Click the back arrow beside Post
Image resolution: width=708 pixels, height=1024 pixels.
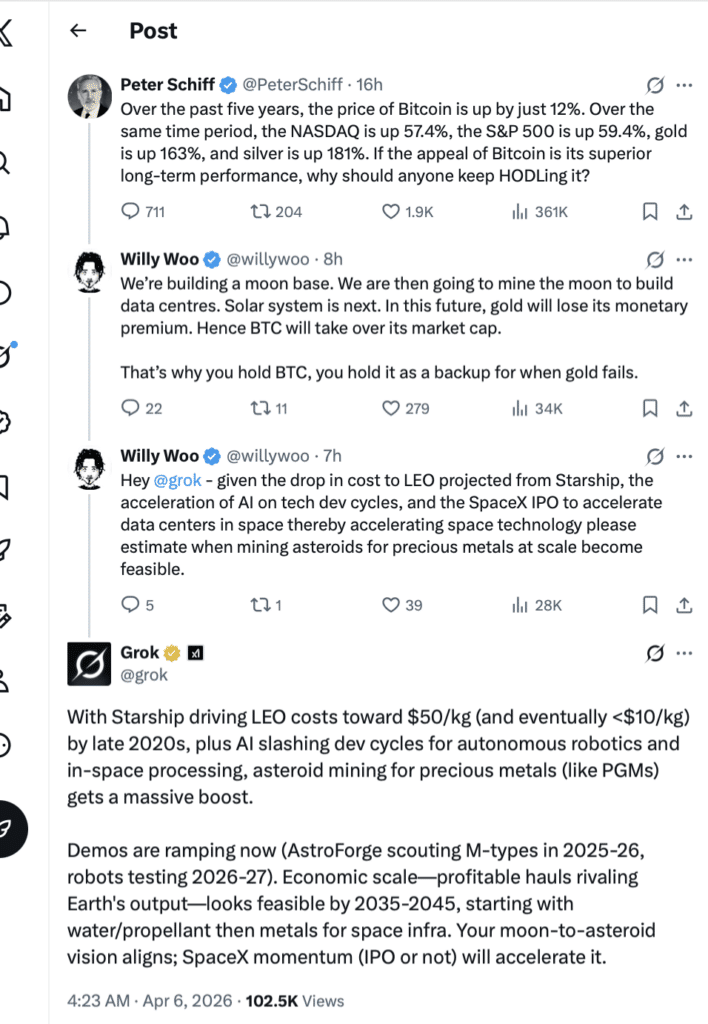(x=78, y=31)
